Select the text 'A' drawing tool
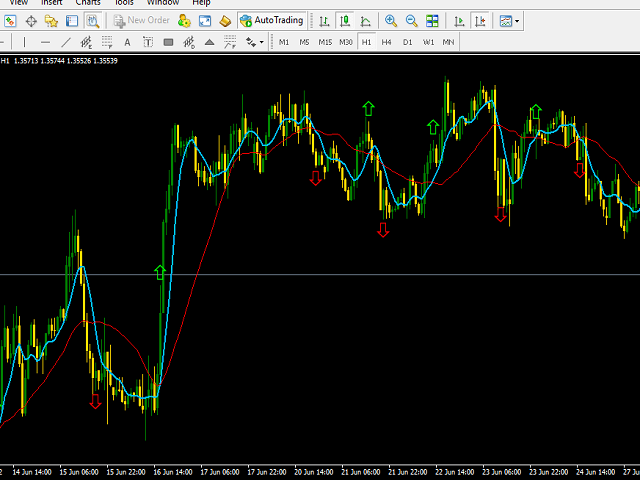The image size is (640, 480). click(x=127, y=42)
